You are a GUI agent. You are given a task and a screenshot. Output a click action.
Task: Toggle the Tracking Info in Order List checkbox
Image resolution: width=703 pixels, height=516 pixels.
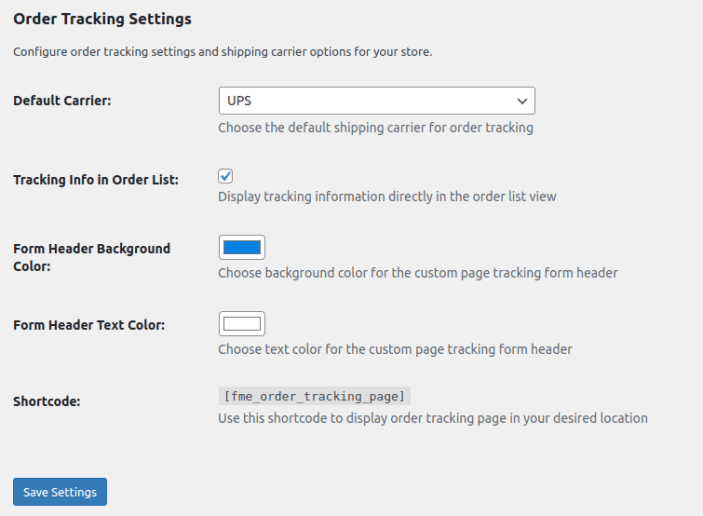(226, 176)
